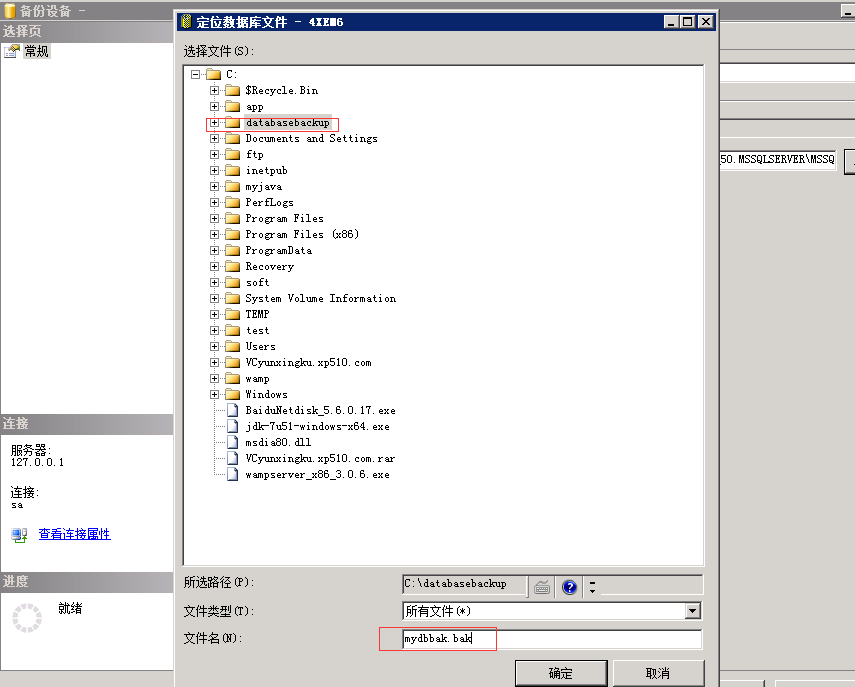Click the 常规 page icon in sidebar
The image size is (855, 687).
pyautogui.click(x=11, y=51)
